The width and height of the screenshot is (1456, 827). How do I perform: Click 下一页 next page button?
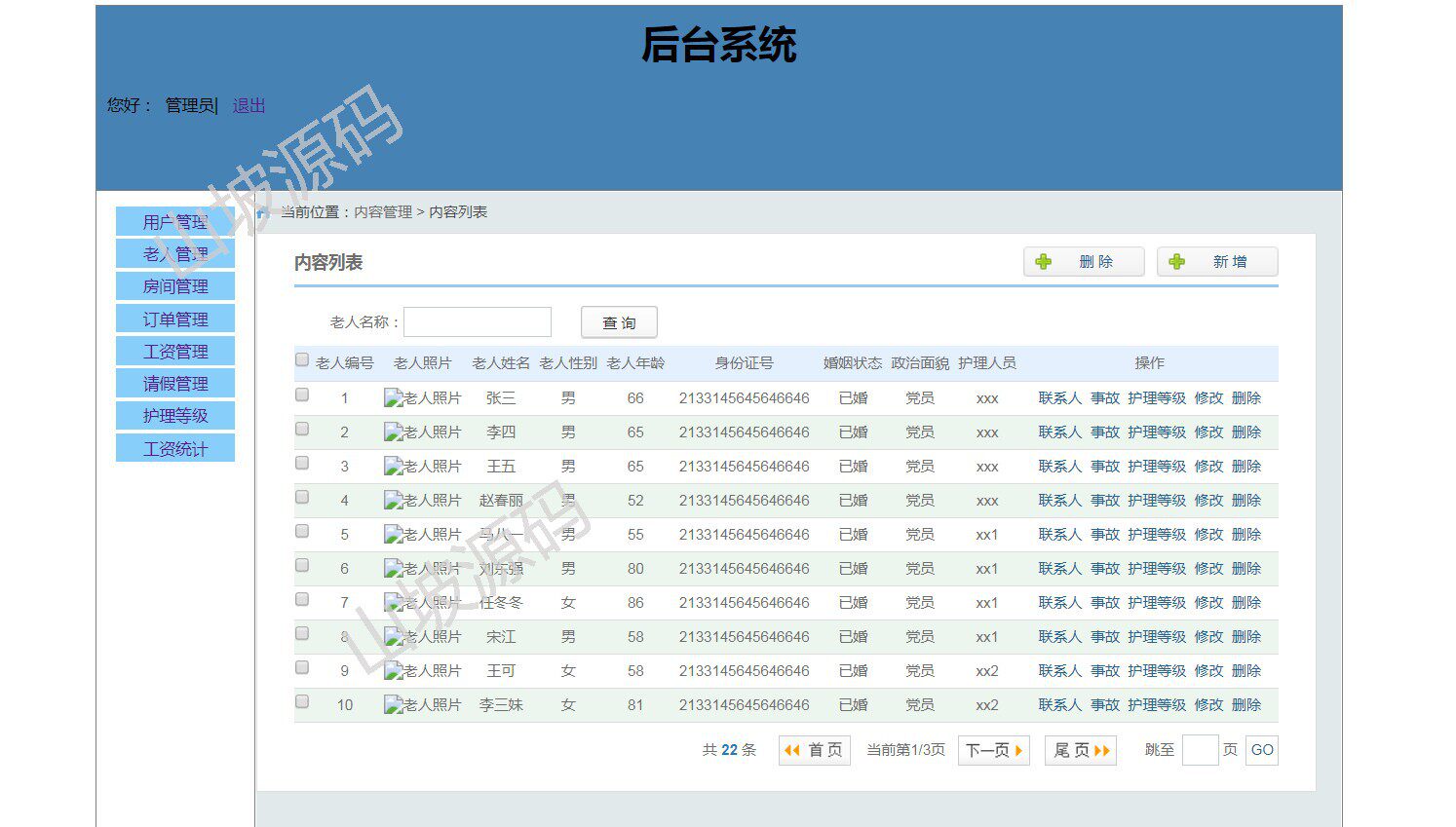pos(994,750)
